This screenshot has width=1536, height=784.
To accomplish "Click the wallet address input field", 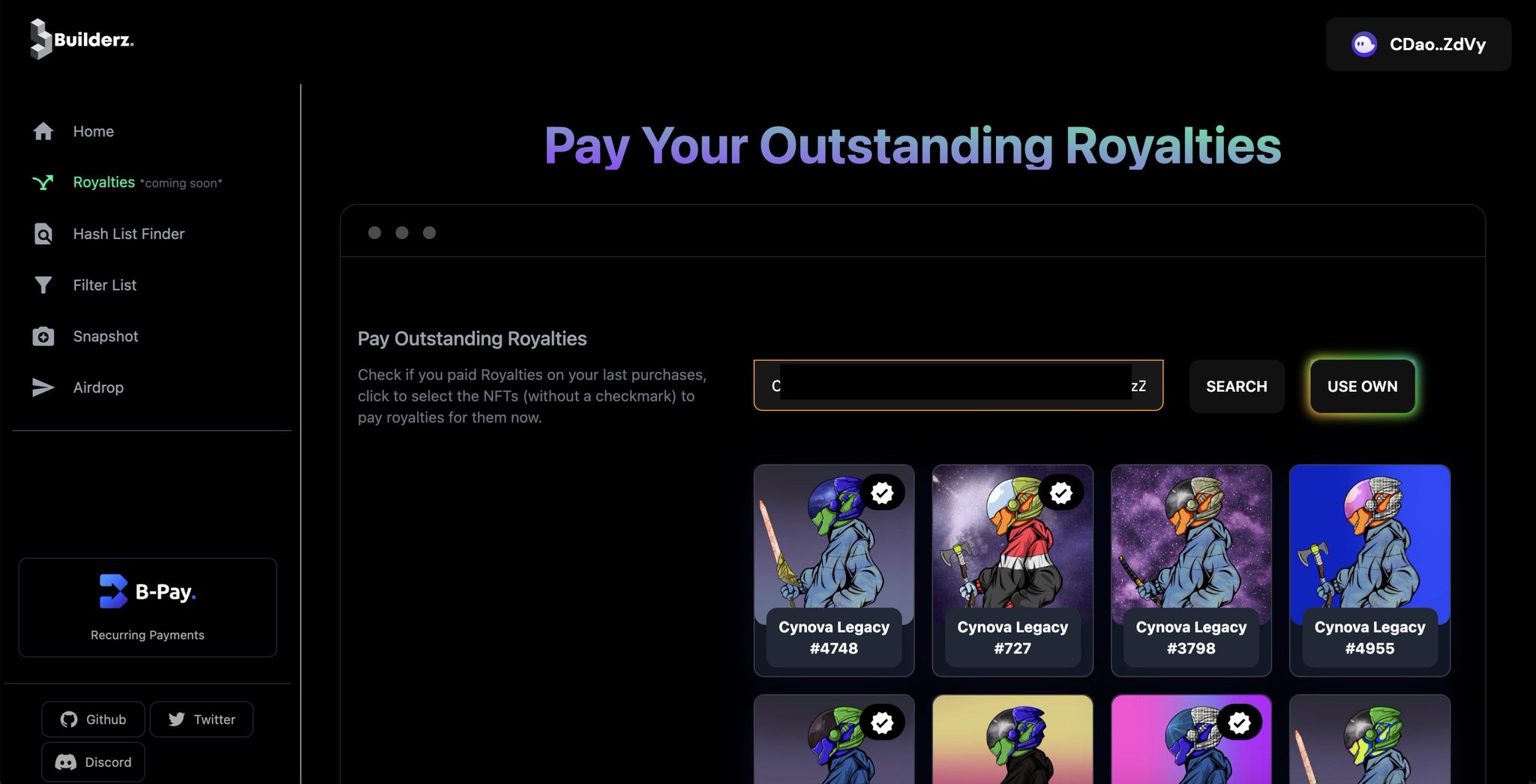I will (958, 385).
